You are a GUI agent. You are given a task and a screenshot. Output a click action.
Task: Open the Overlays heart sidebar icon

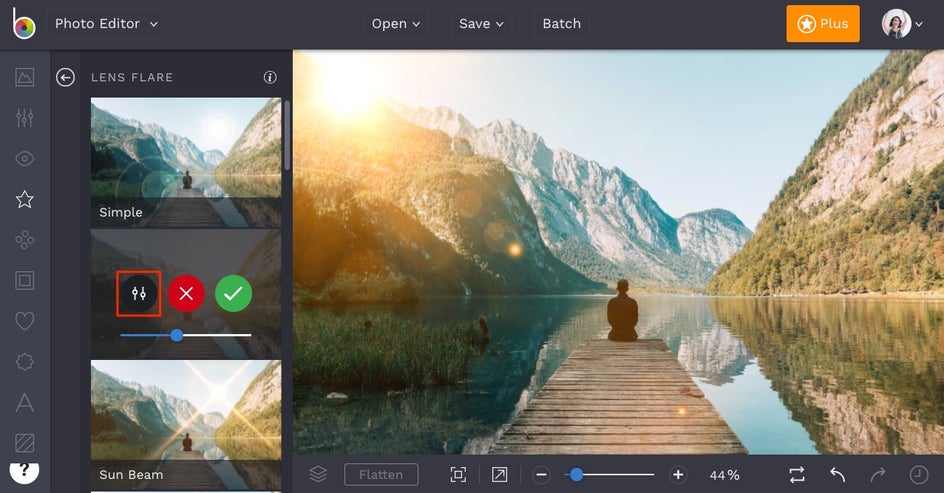pyautogui.click(x=25, y=321)
